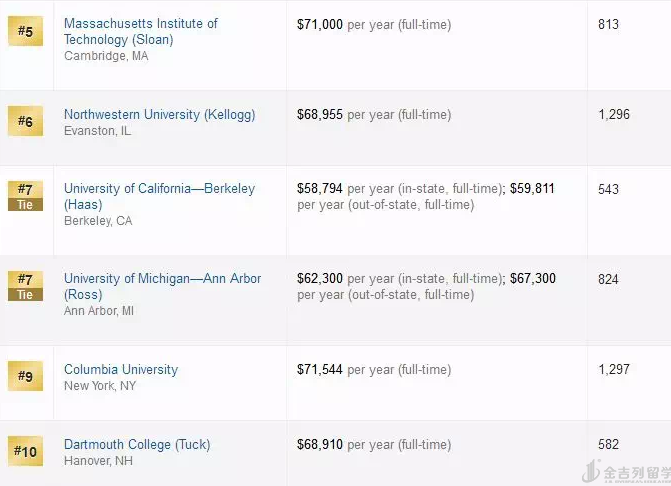Click the $71,000 tuition for MIT Sloan
671x486 pixels.
click(320, 24)
